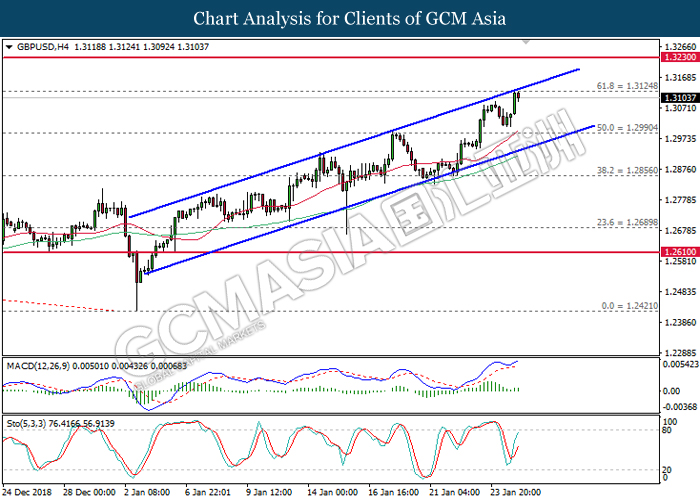Click the Fibonacci label 61.8 = 1.31248

click(627, 86)
